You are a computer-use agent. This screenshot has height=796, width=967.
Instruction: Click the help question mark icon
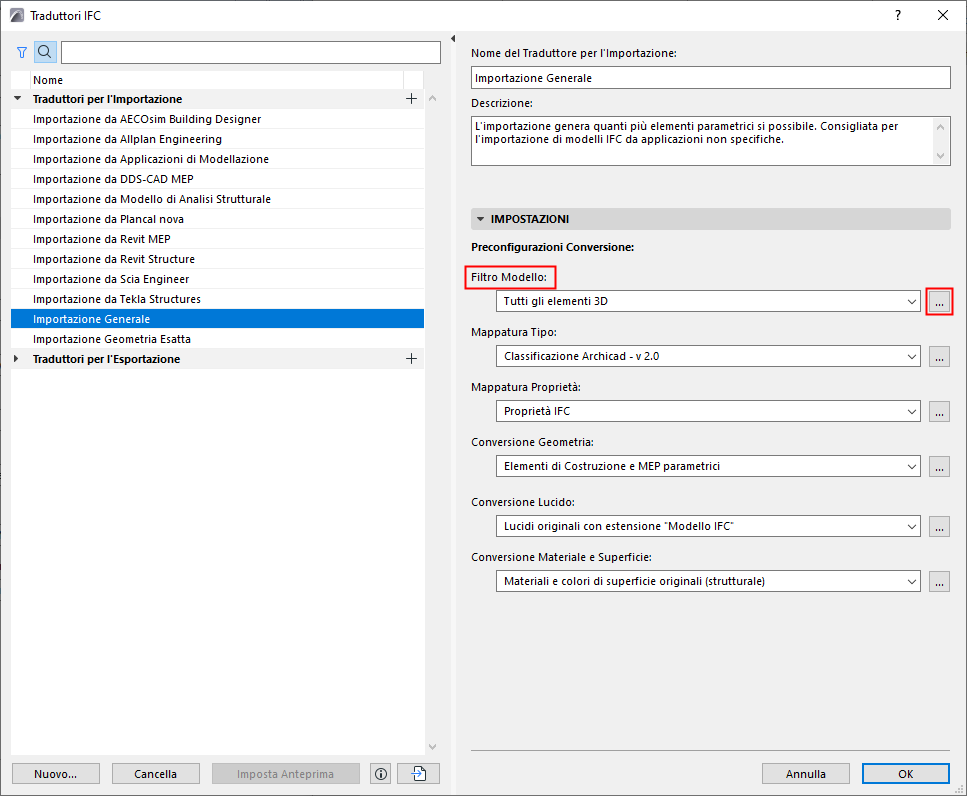(898, 15)
